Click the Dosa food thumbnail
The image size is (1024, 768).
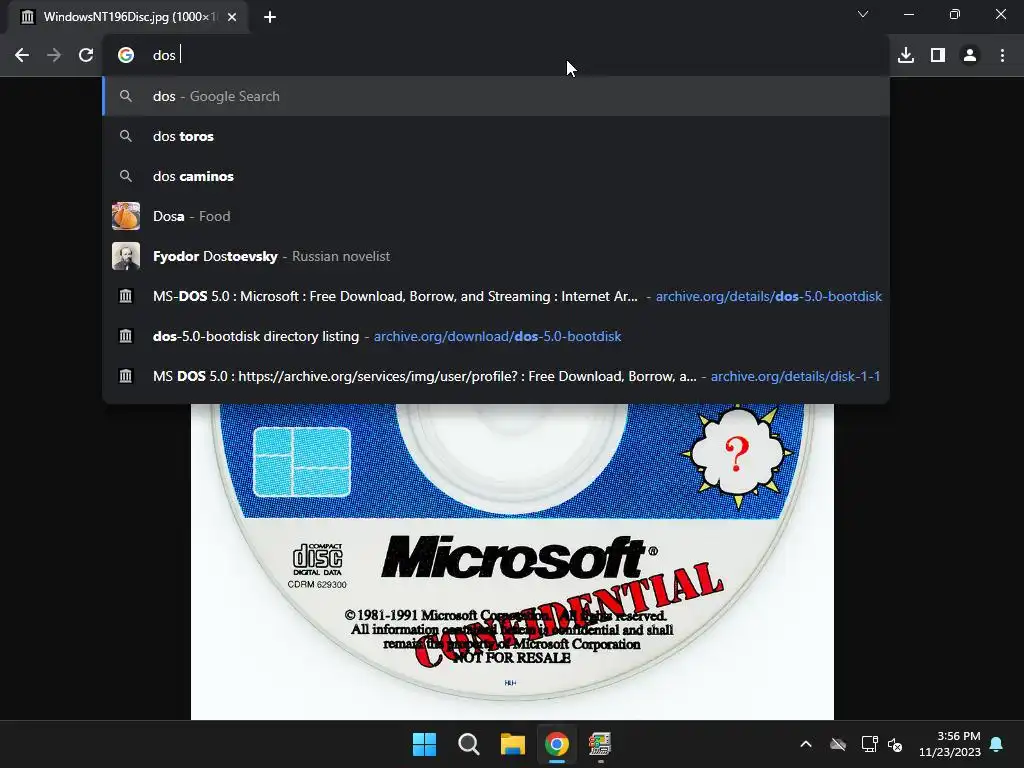126,216
